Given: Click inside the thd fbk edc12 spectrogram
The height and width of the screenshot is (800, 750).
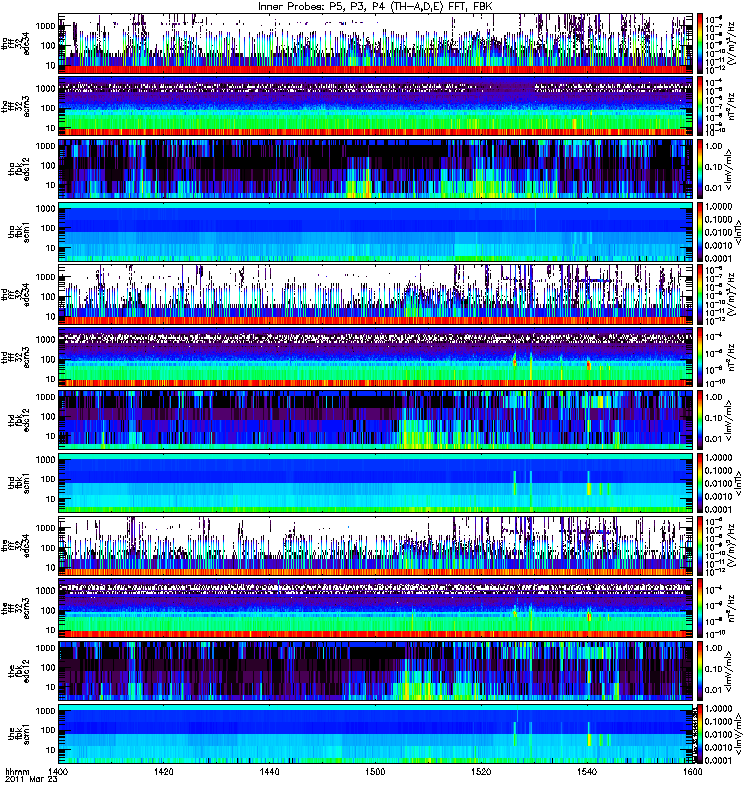Looking at the screenshot, I should pos(376,420).
